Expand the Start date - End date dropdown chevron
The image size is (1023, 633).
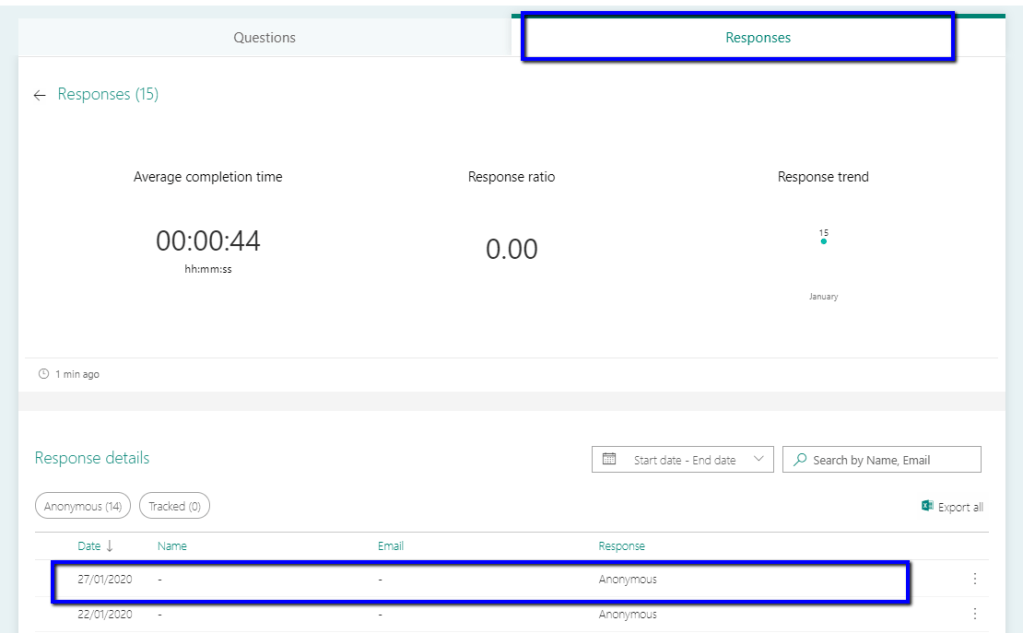757,460
